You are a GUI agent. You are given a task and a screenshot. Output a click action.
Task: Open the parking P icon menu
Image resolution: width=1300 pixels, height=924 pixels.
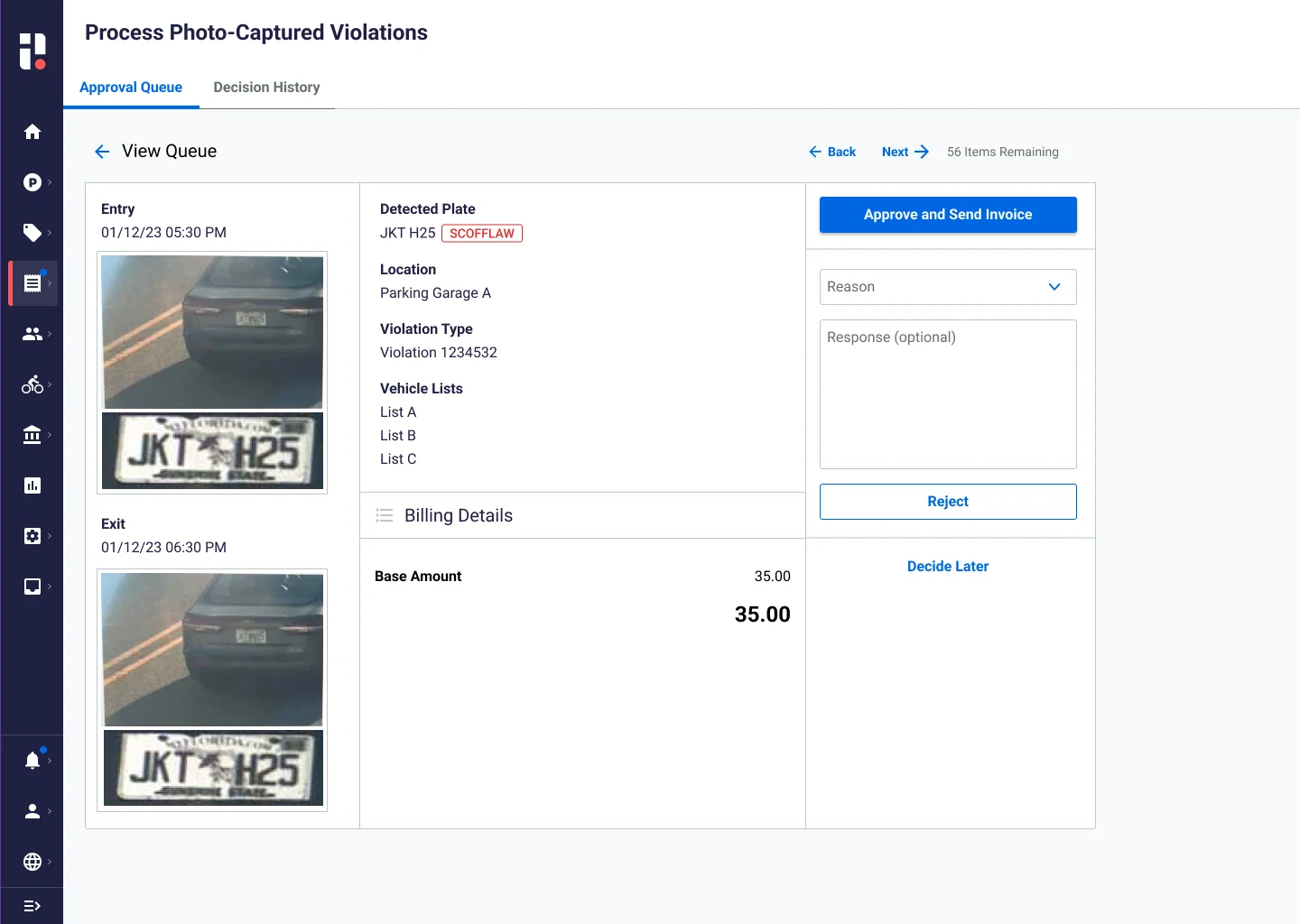click(32, 182)
